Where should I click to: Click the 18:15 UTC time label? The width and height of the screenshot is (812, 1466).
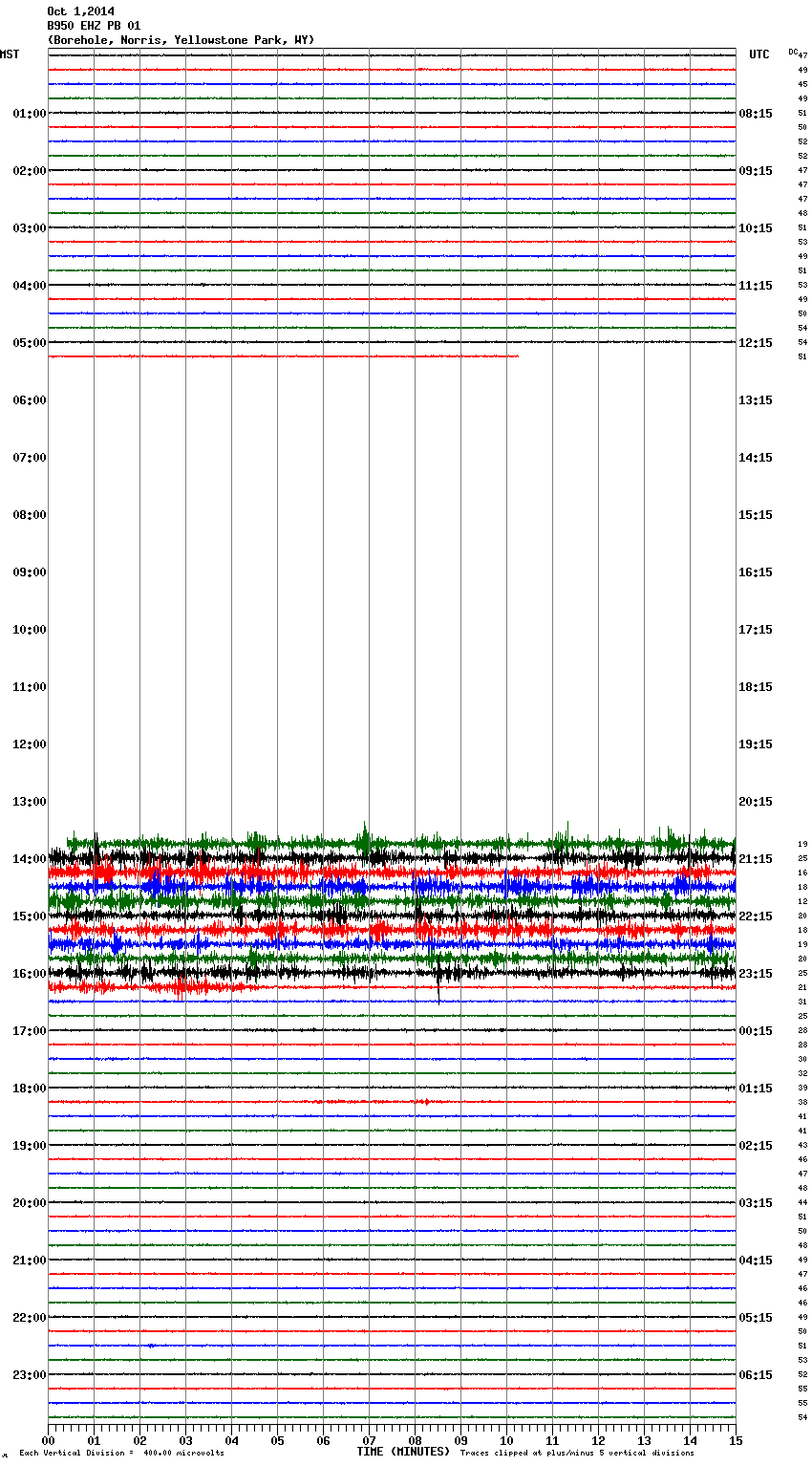(x=756, y=687)
